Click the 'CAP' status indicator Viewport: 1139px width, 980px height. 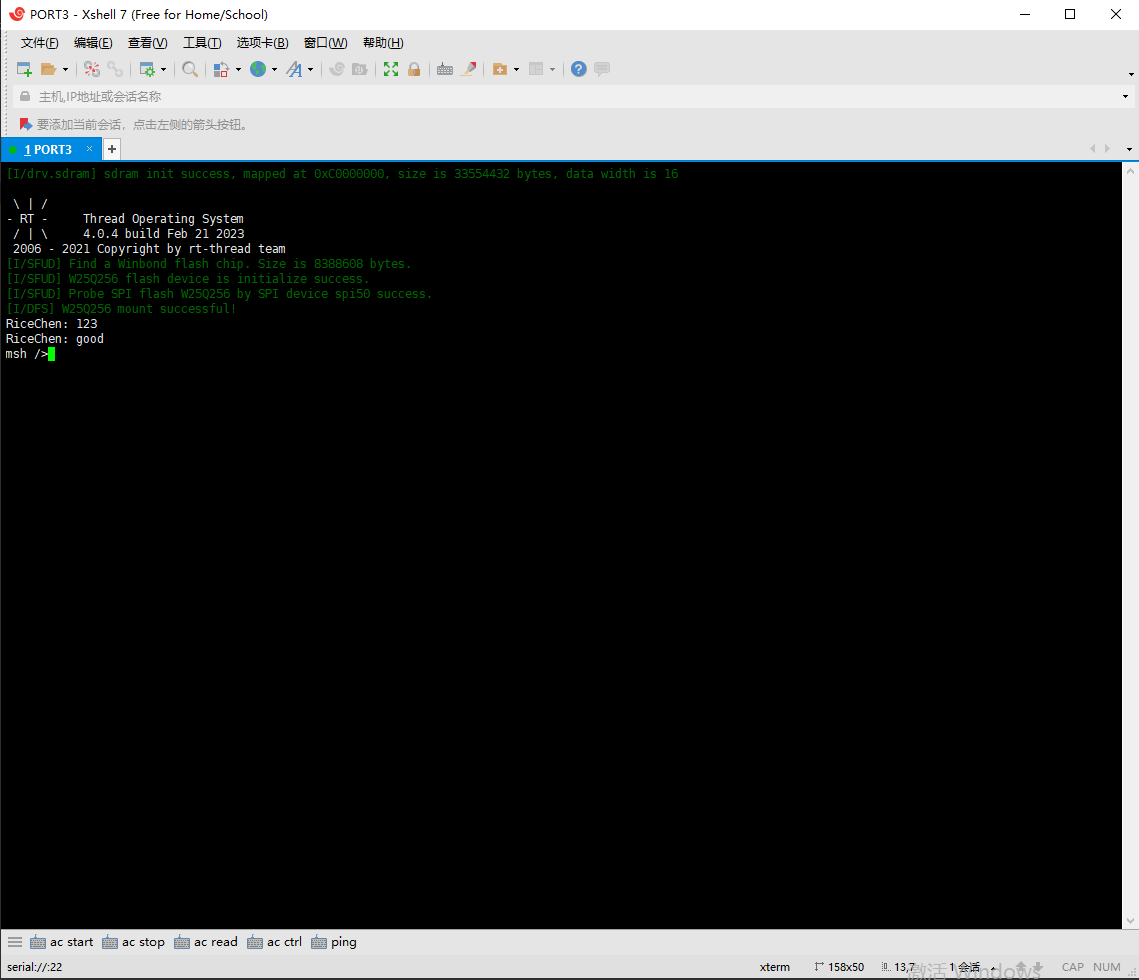click(1072, 967)
